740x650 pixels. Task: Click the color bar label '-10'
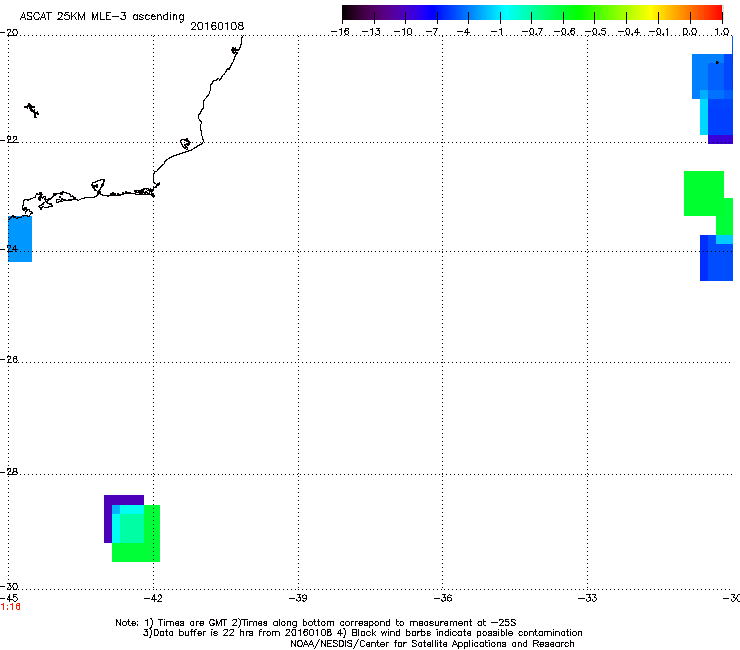click(x=403, y=32)
